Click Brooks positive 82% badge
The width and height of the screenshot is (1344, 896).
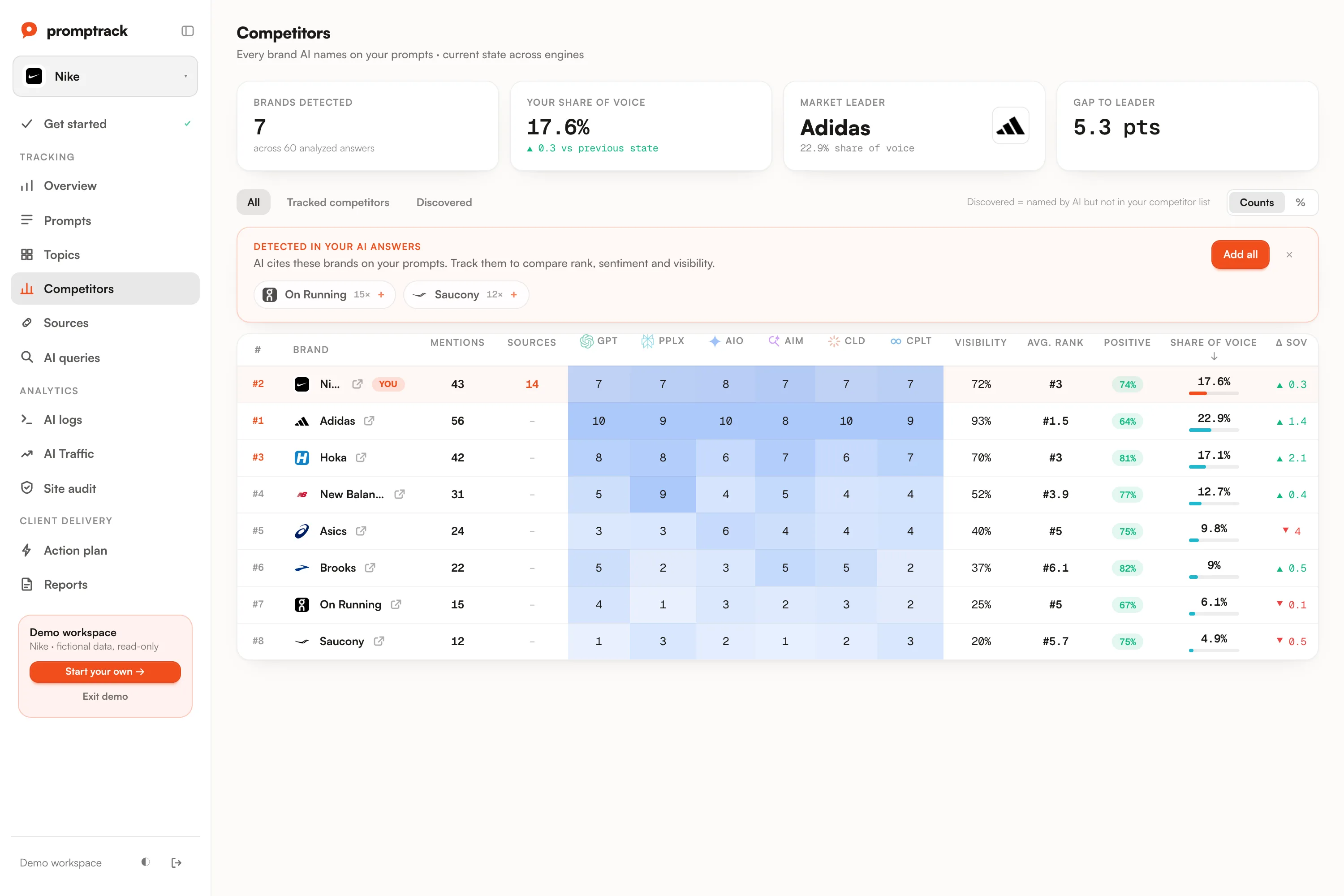tap(1128, 568)
